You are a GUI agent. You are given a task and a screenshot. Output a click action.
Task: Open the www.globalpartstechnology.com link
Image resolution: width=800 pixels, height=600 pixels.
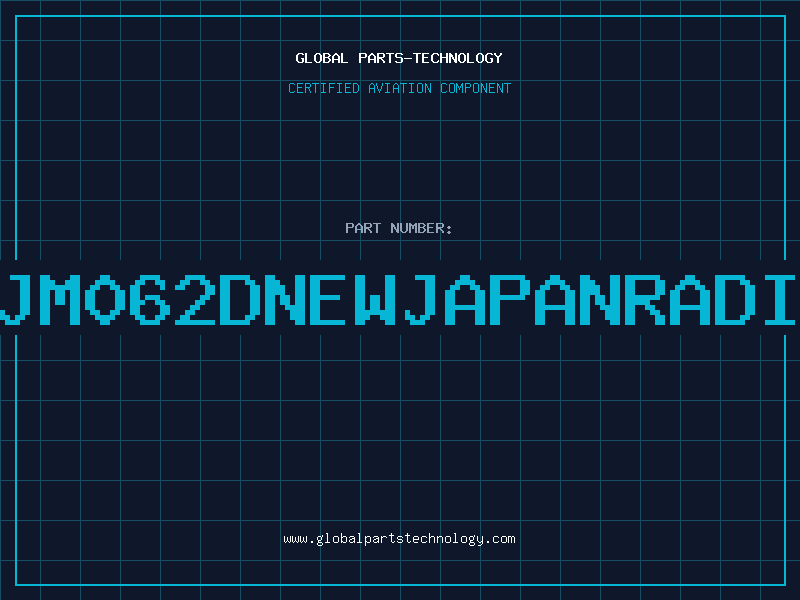(x=399, y=539)
